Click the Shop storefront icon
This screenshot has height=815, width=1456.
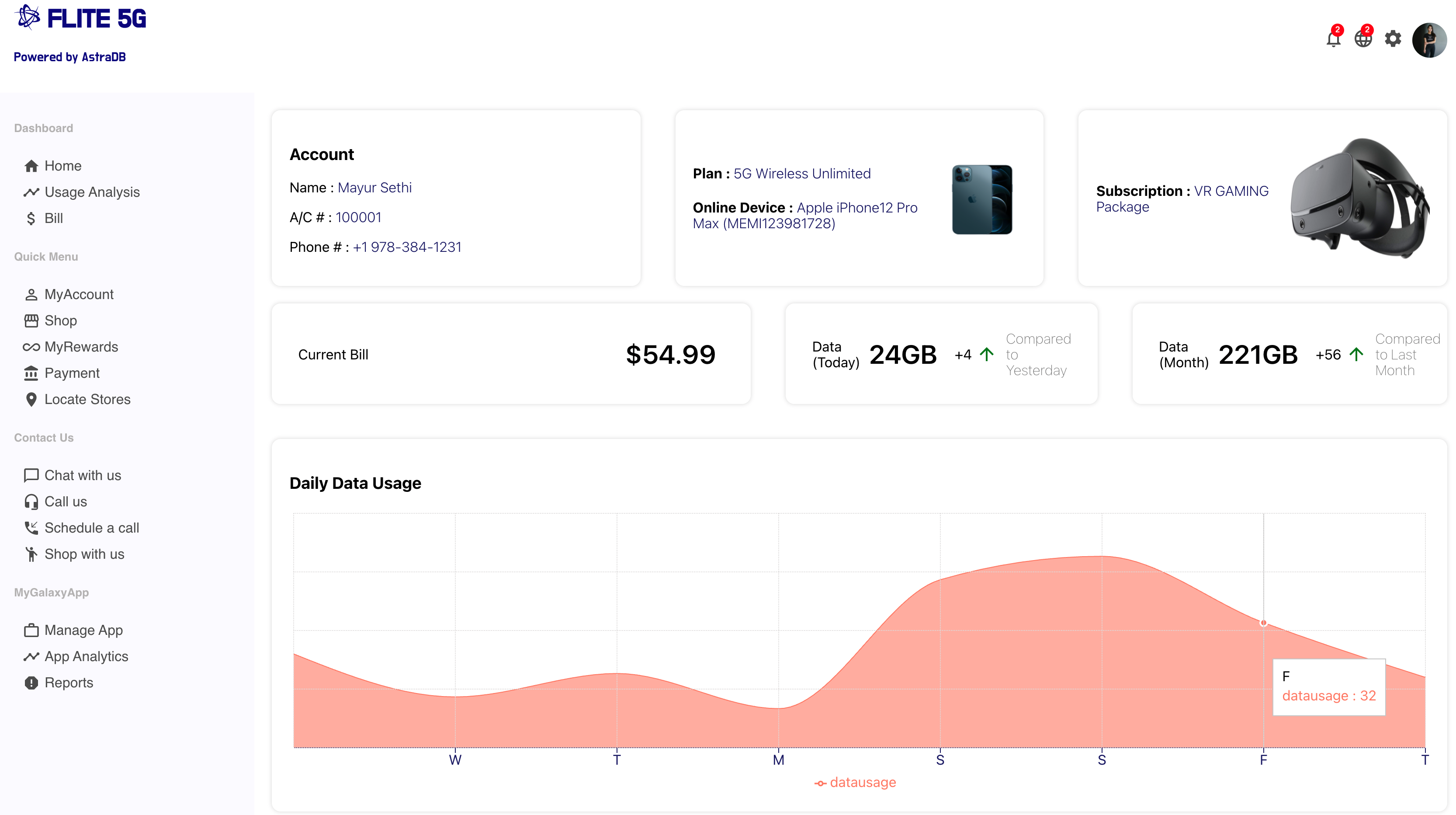31,320
